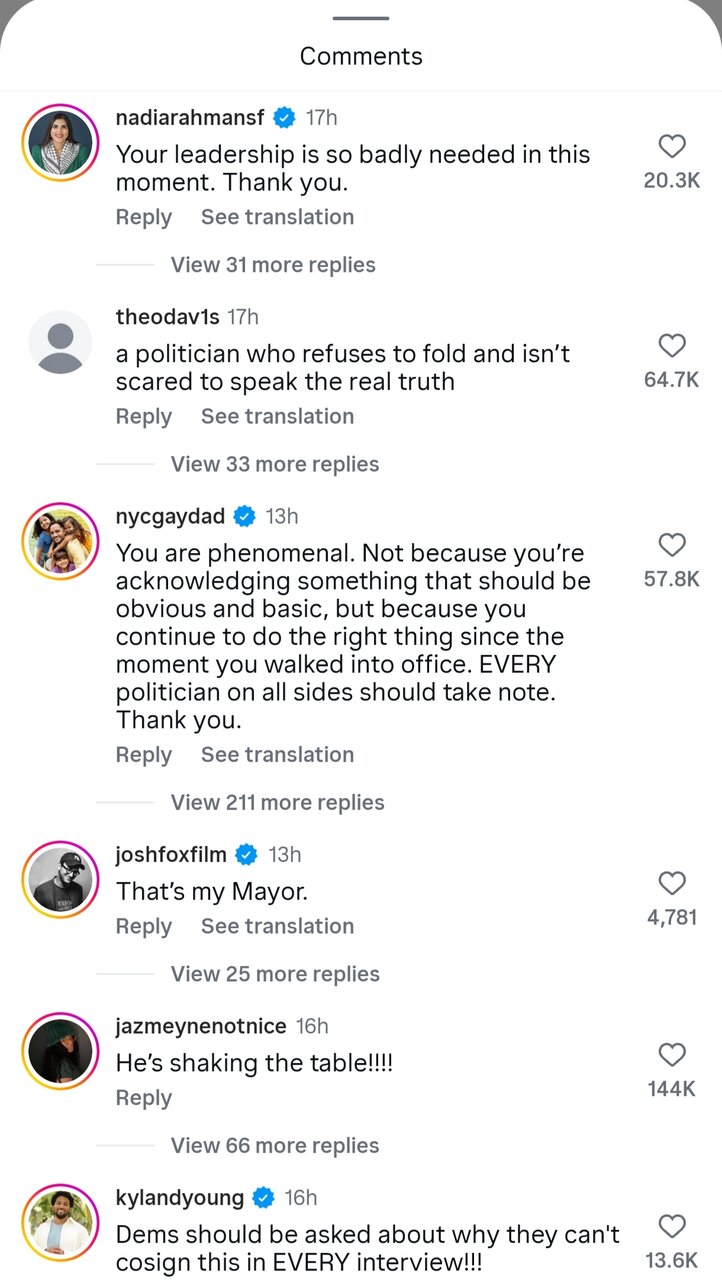Viewport: 722px width, 1280px height.
Task: Reply to theodav1s's comment
Action: coord(144,417)
